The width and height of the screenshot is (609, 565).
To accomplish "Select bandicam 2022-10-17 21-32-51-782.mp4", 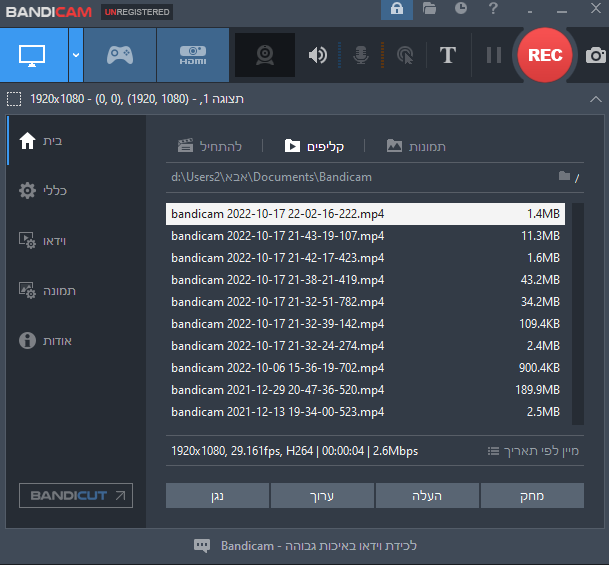I will click(x=365, y=302).
